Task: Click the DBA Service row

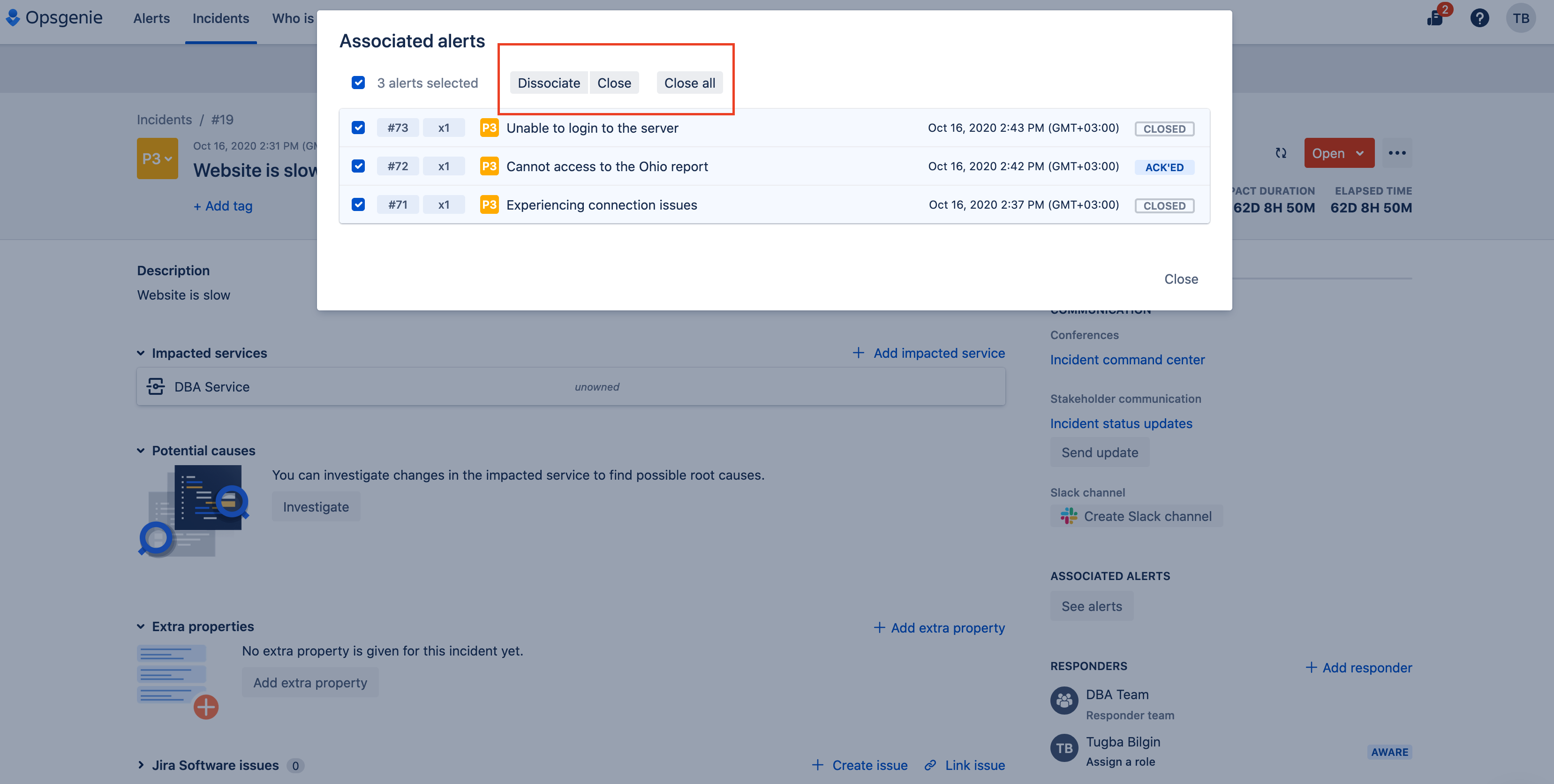Action: 571,386
